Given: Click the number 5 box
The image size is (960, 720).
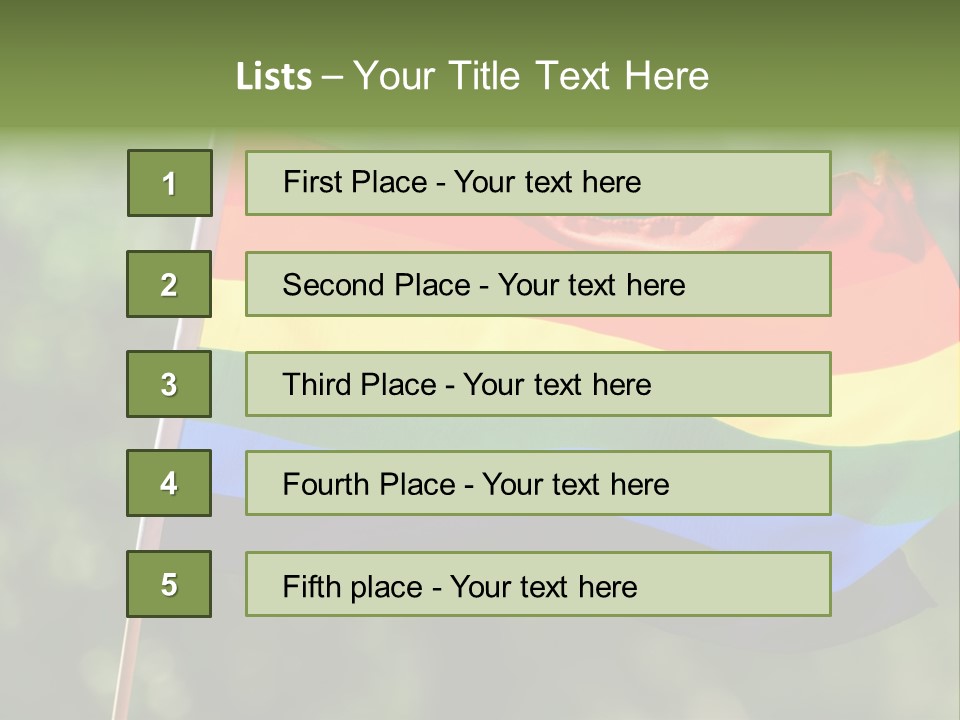Looking at the screenshot, I should (169, 584).
